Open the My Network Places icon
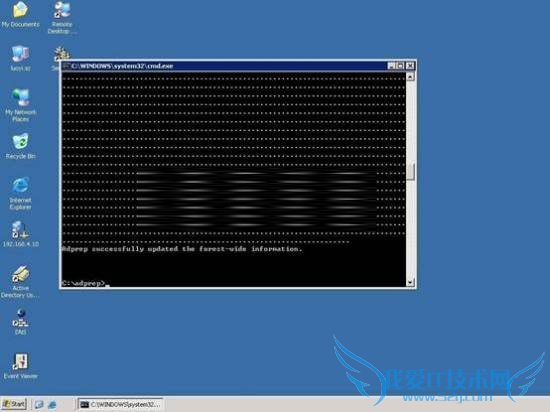 20,104
